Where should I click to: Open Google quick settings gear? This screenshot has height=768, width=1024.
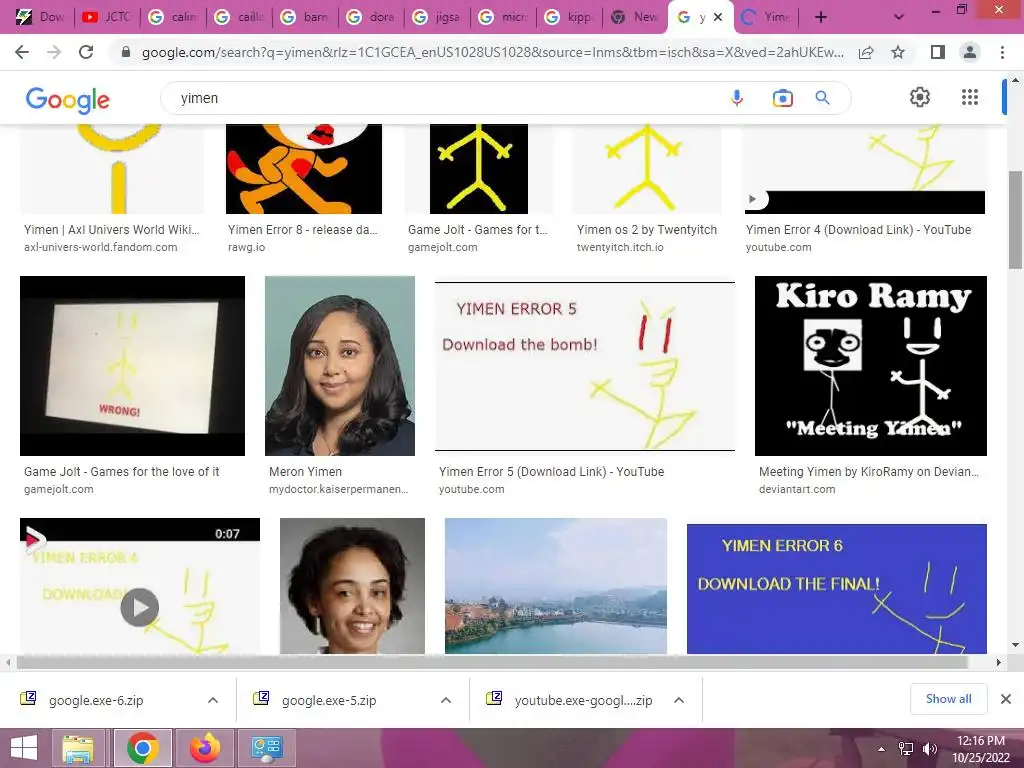[x=920, y=97]
